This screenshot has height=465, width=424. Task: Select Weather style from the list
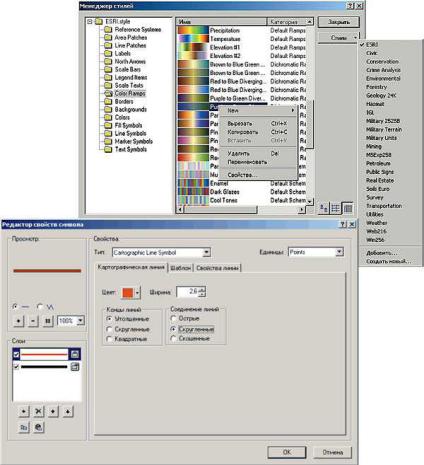pos(377,223)
